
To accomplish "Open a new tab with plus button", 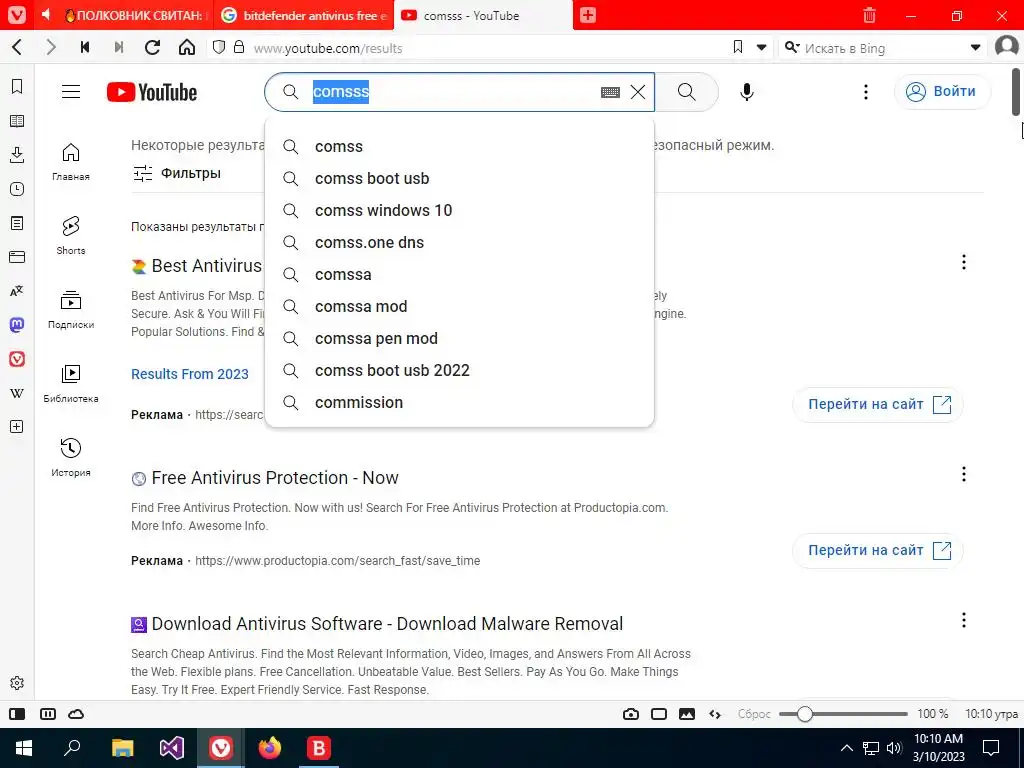I will 588,15.
